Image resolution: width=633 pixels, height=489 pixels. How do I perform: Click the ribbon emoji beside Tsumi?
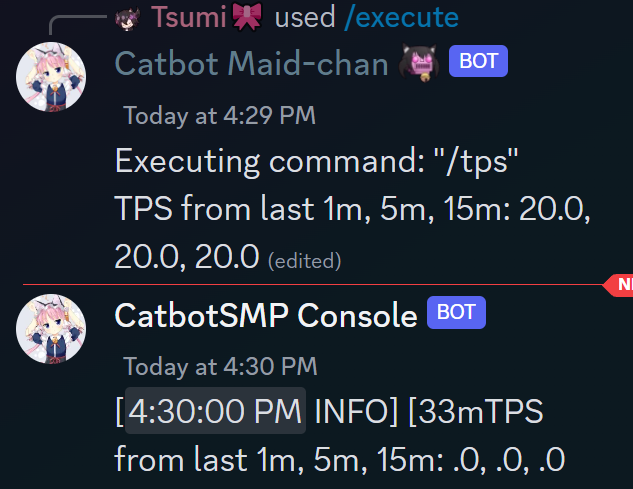point(246,17)
